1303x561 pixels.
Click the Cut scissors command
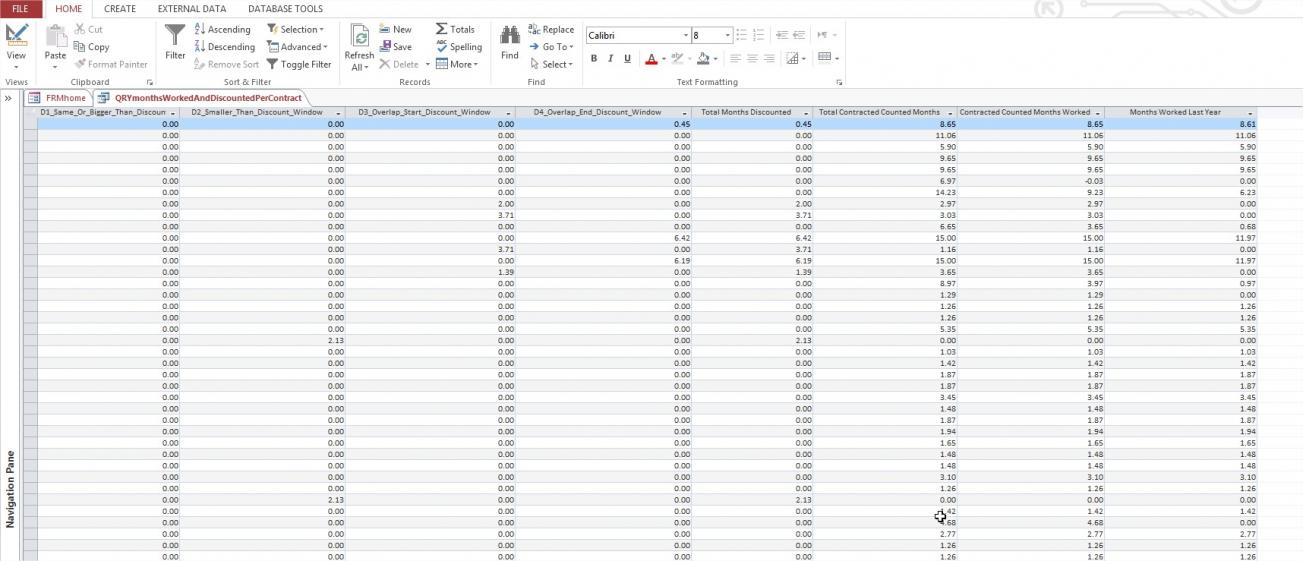pyautogui.click(x=88, y=30)
